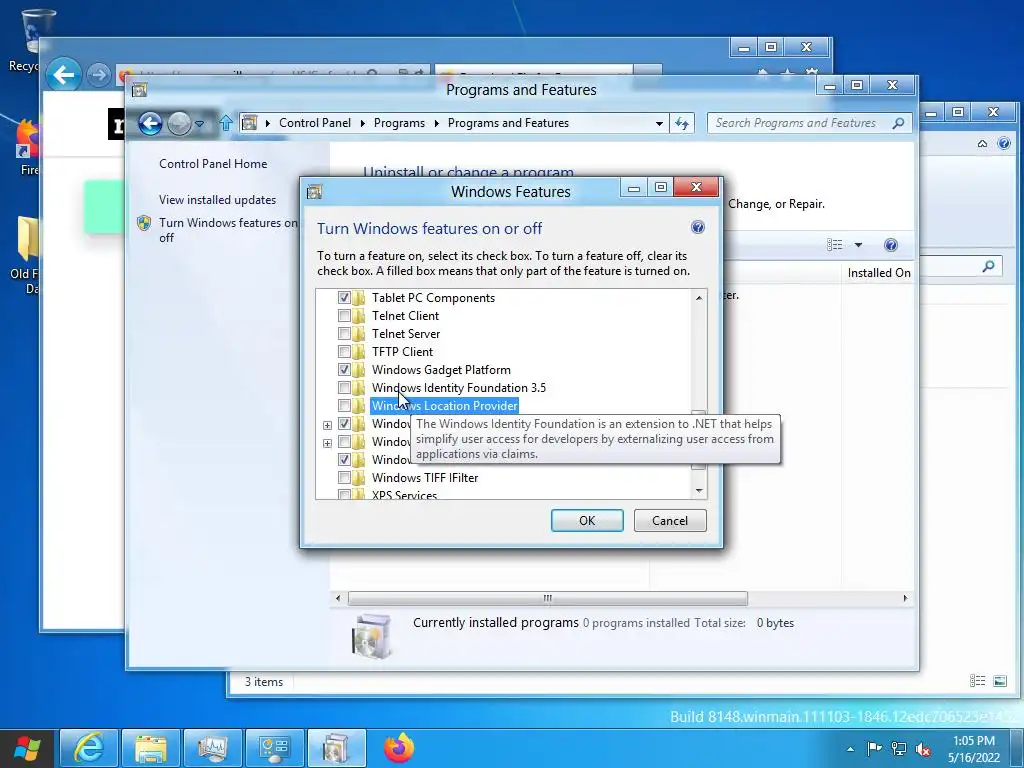The height and width of the screenshot is (768, 1024).
Task: Launch Internet Explorer from taskbar
Action: (x=89, y=748)
